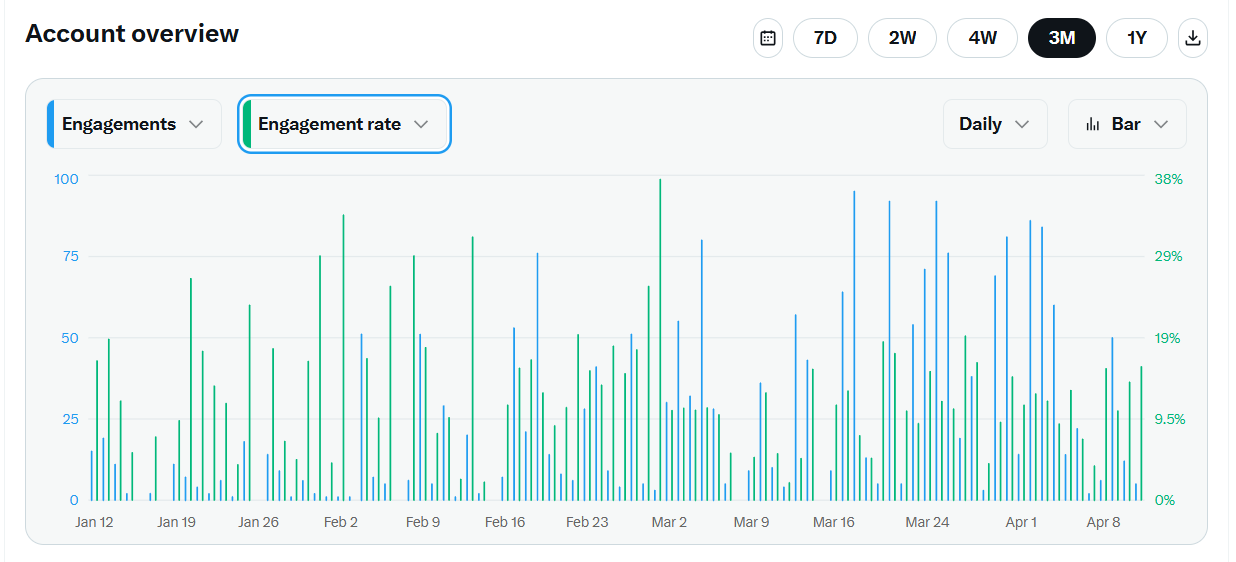
Task: Switch to the 2W time range
Action: tap(902, 38)
